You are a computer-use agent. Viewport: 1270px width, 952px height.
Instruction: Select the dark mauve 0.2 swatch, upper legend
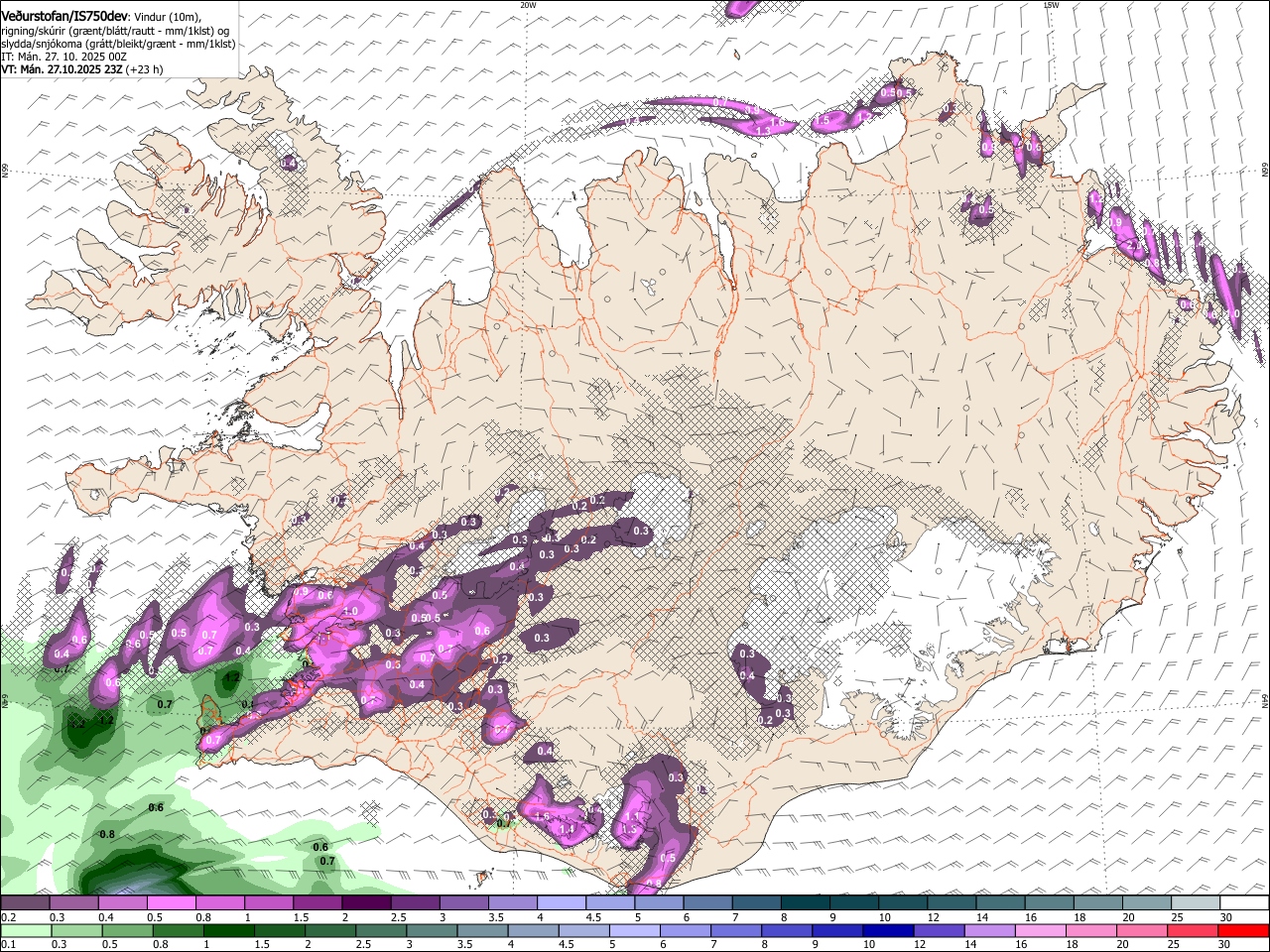(25, 903)
